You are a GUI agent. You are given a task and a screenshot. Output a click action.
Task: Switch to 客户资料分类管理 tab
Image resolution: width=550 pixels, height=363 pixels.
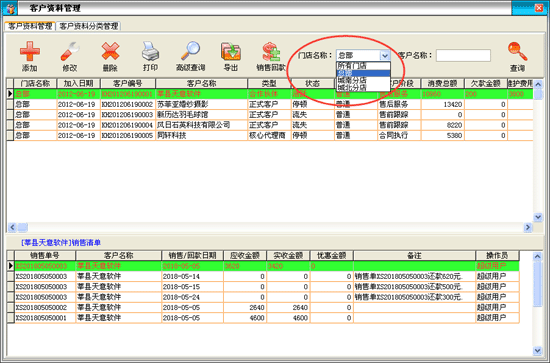pyautogui.click(x=89, y=26)
